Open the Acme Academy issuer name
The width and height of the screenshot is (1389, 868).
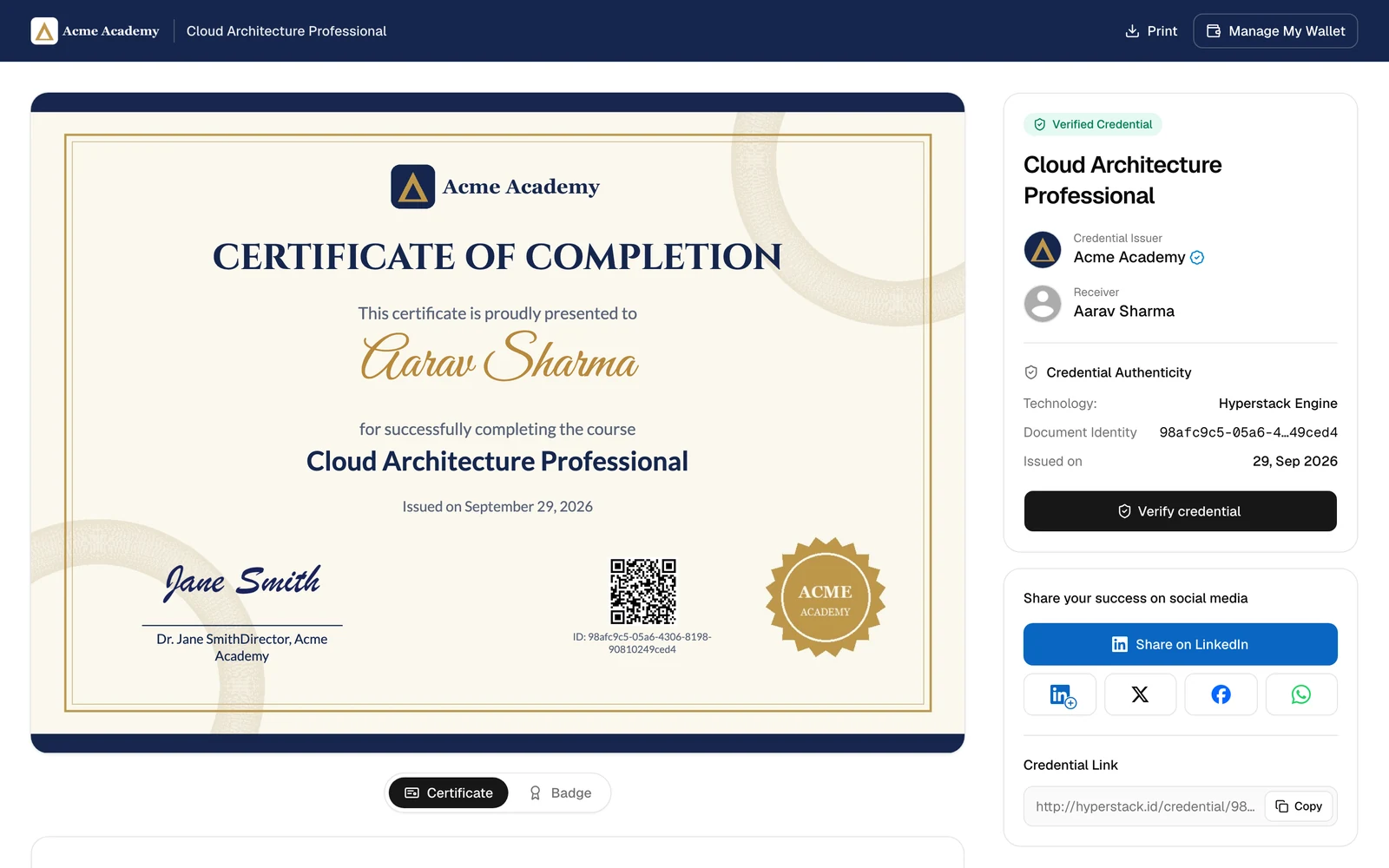coord(1129,257)
